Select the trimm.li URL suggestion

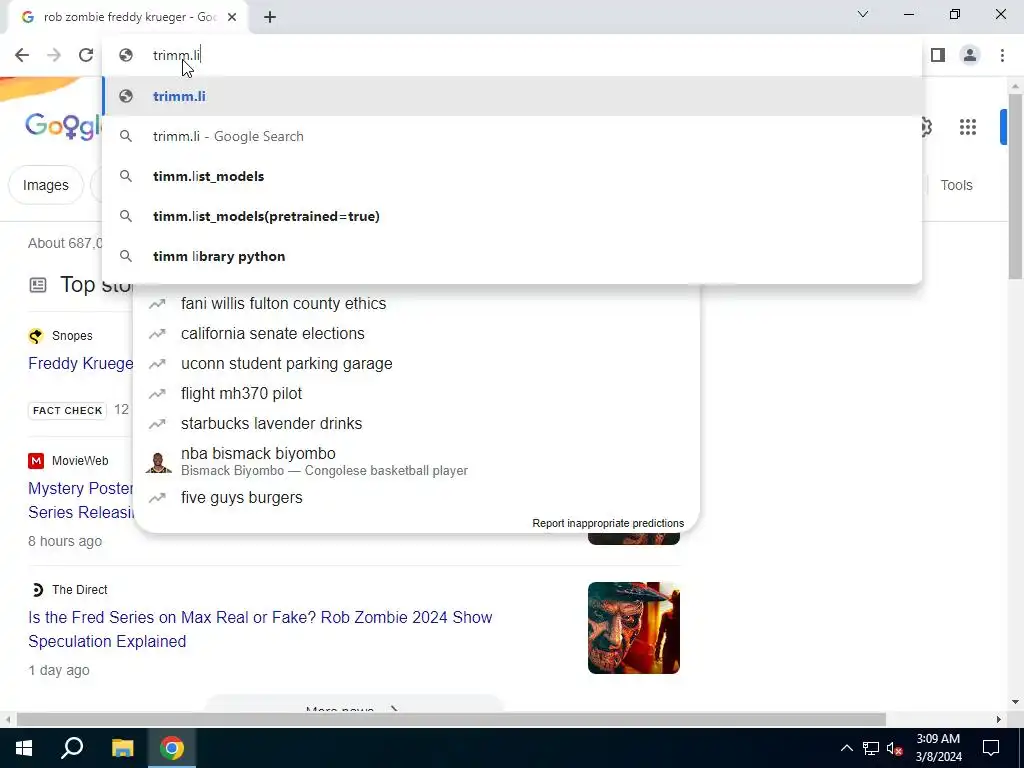point(512,96)
